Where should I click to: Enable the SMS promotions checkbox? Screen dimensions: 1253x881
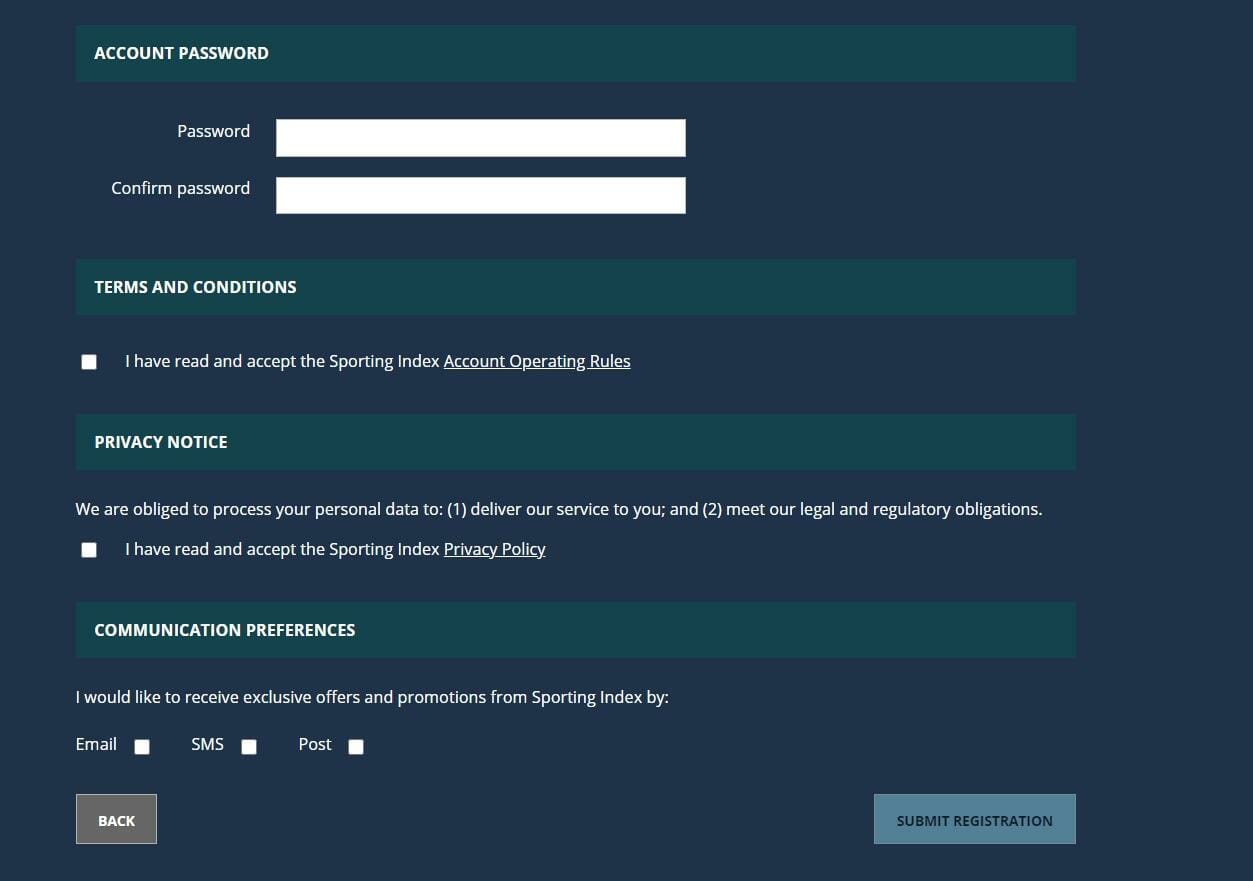click(249, 747)
